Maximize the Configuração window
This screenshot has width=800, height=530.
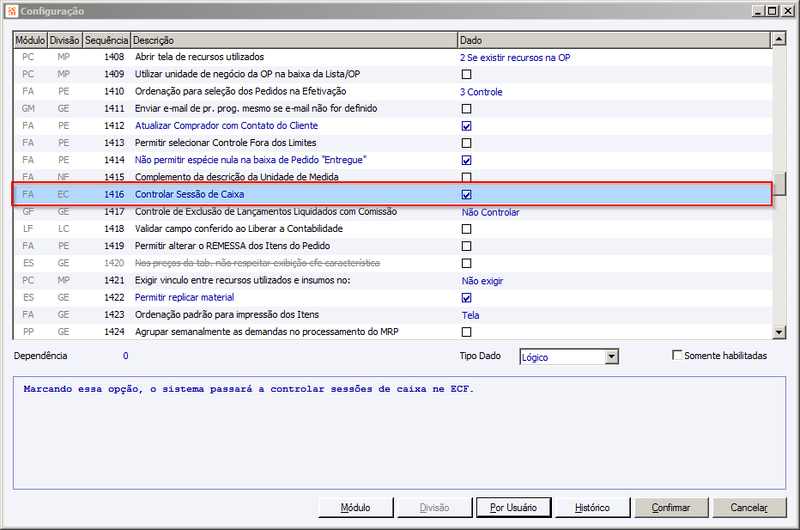pyautogui.click(x=772, y=11)
